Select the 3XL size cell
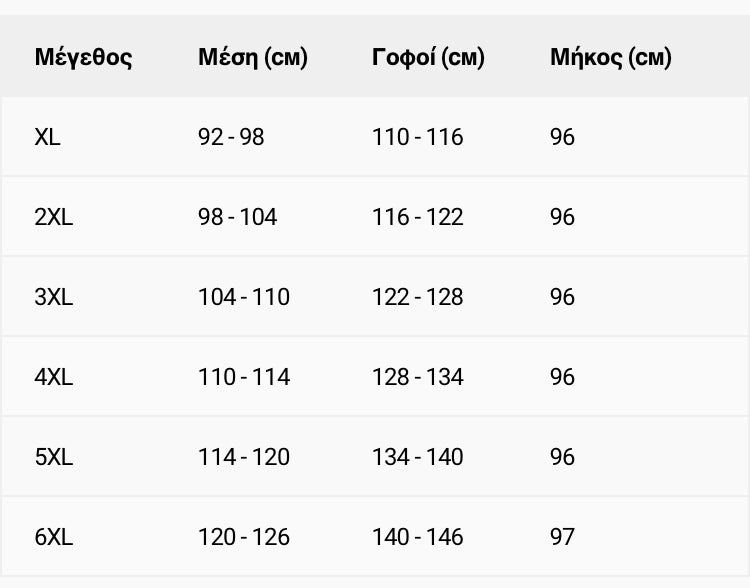This screenshot has width=750, height=588. coord(54,297)
